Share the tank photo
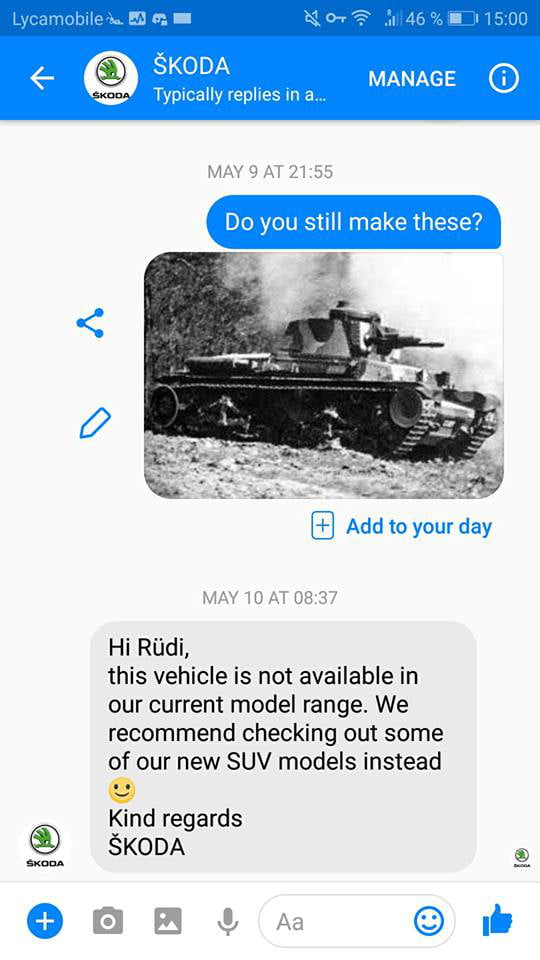 (90, 323)
